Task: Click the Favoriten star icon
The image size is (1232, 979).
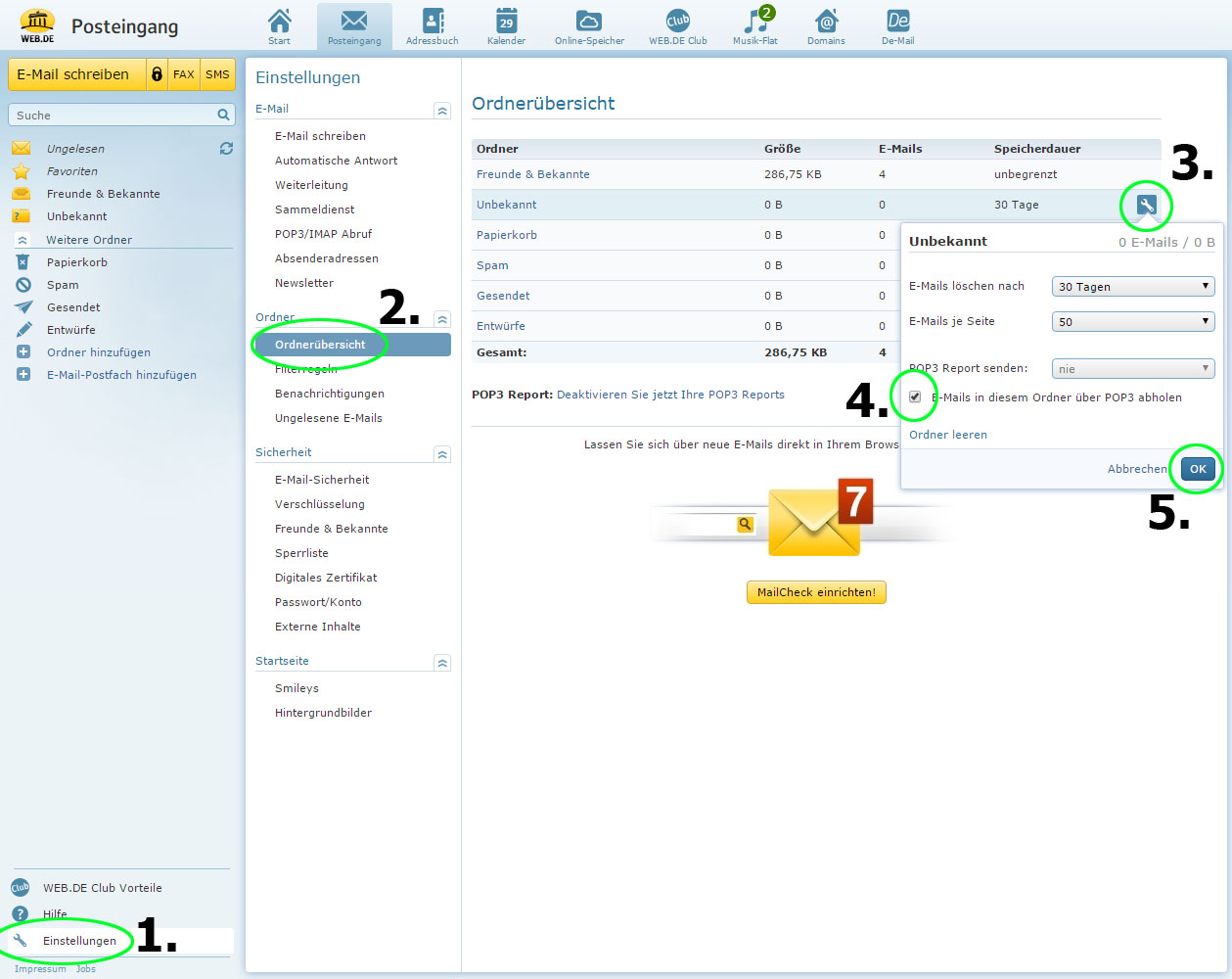Action: [22, 171]
